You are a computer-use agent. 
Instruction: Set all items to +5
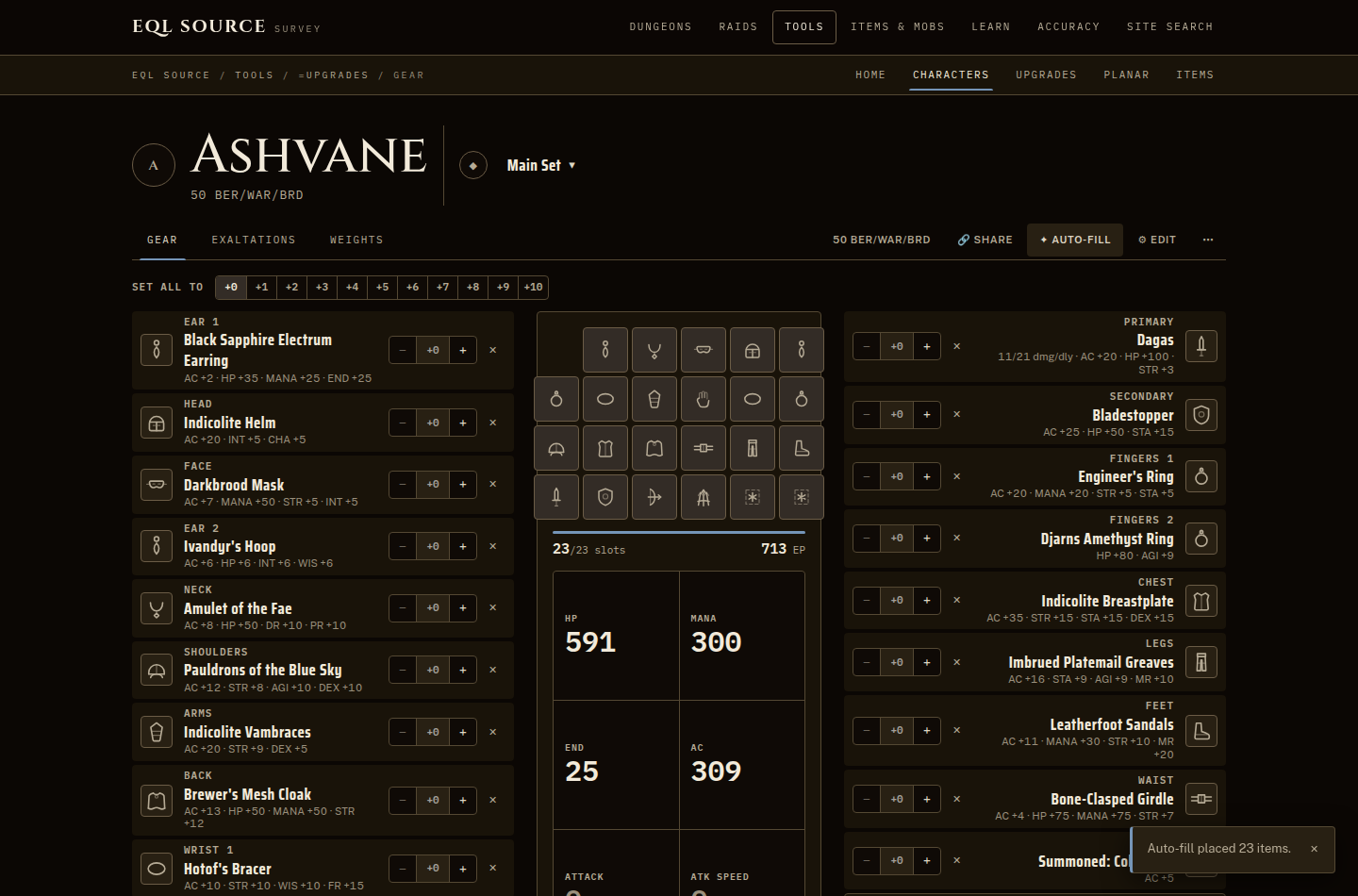[x=382, y=288]
